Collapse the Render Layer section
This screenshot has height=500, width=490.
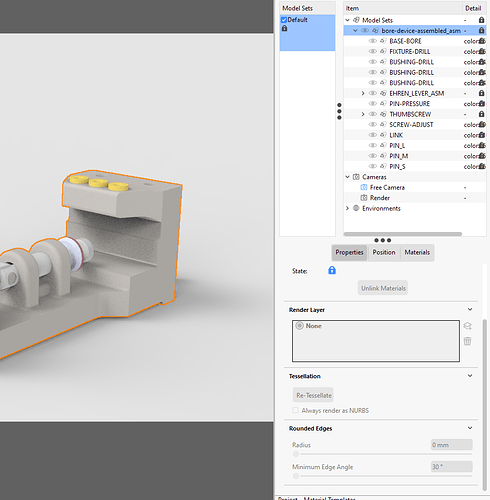click(470, 309)
